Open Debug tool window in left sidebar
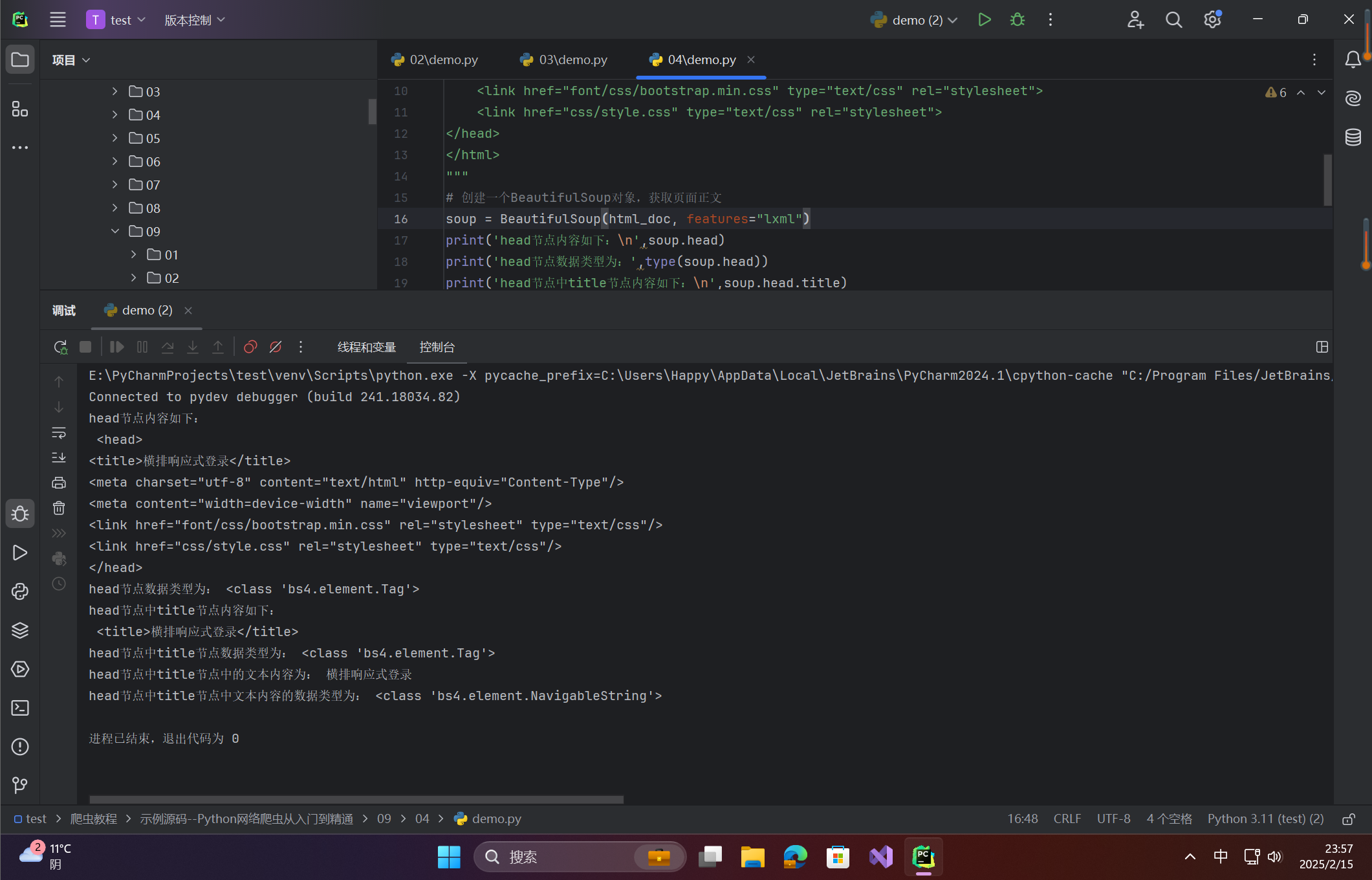This screenshot has width=1372, height=880. pyautogui.click(x=20, y=514)
